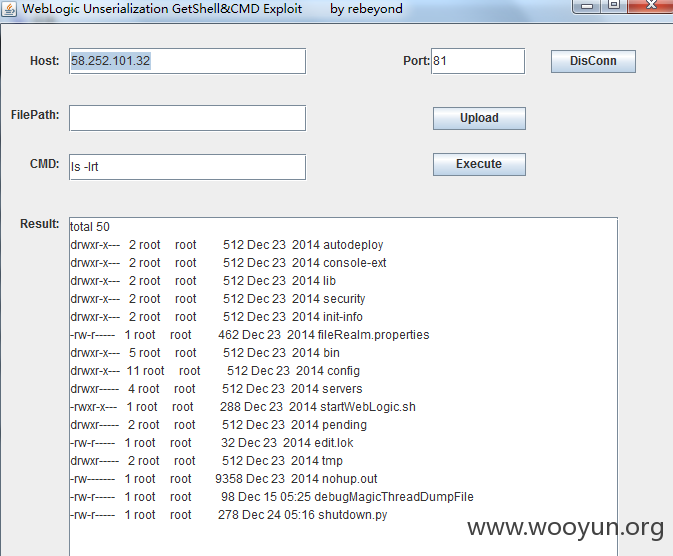Screen dimensions: 673x556
Task: Click the Java icon in the title bar
Action: [9, 9]
